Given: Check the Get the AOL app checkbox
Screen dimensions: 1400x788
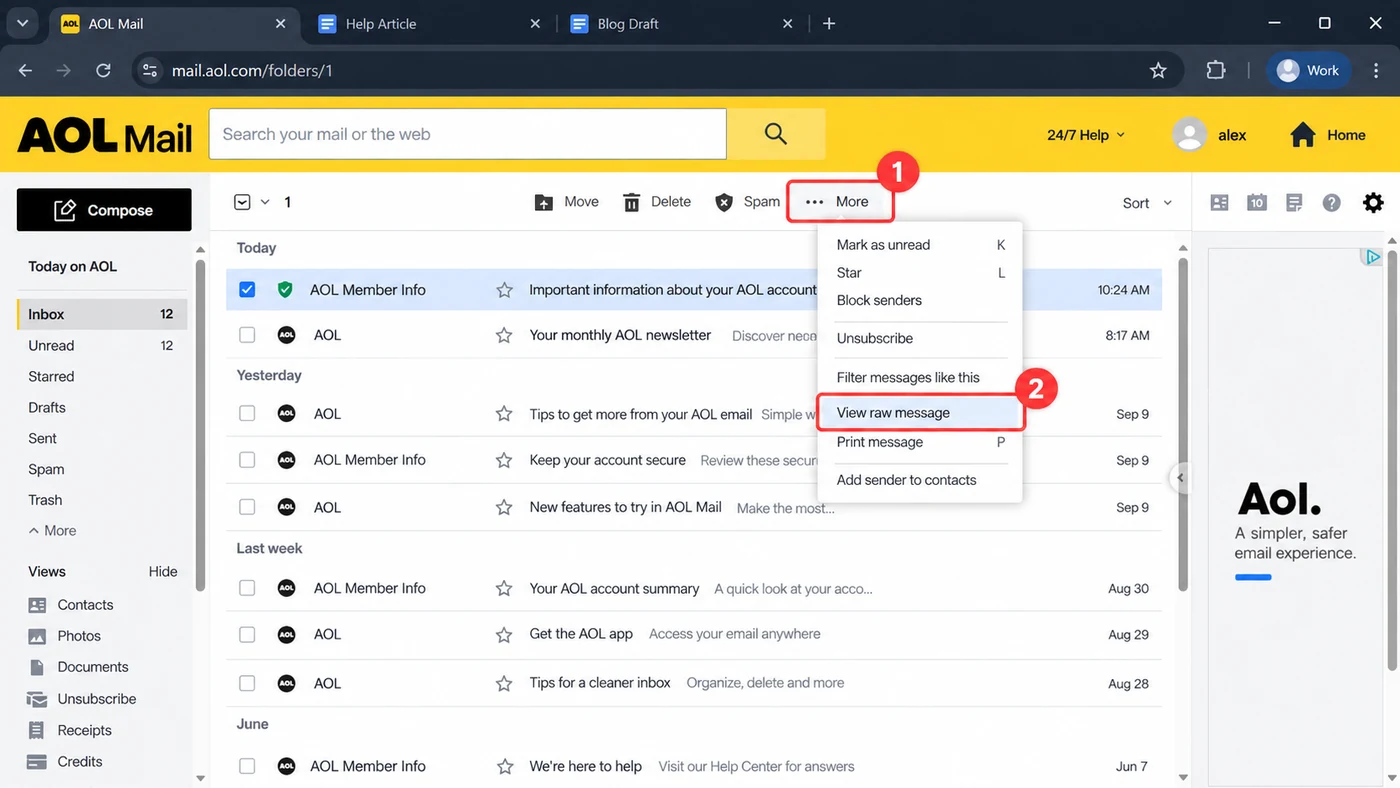Looking at the screenshot, I should [247, 634].
